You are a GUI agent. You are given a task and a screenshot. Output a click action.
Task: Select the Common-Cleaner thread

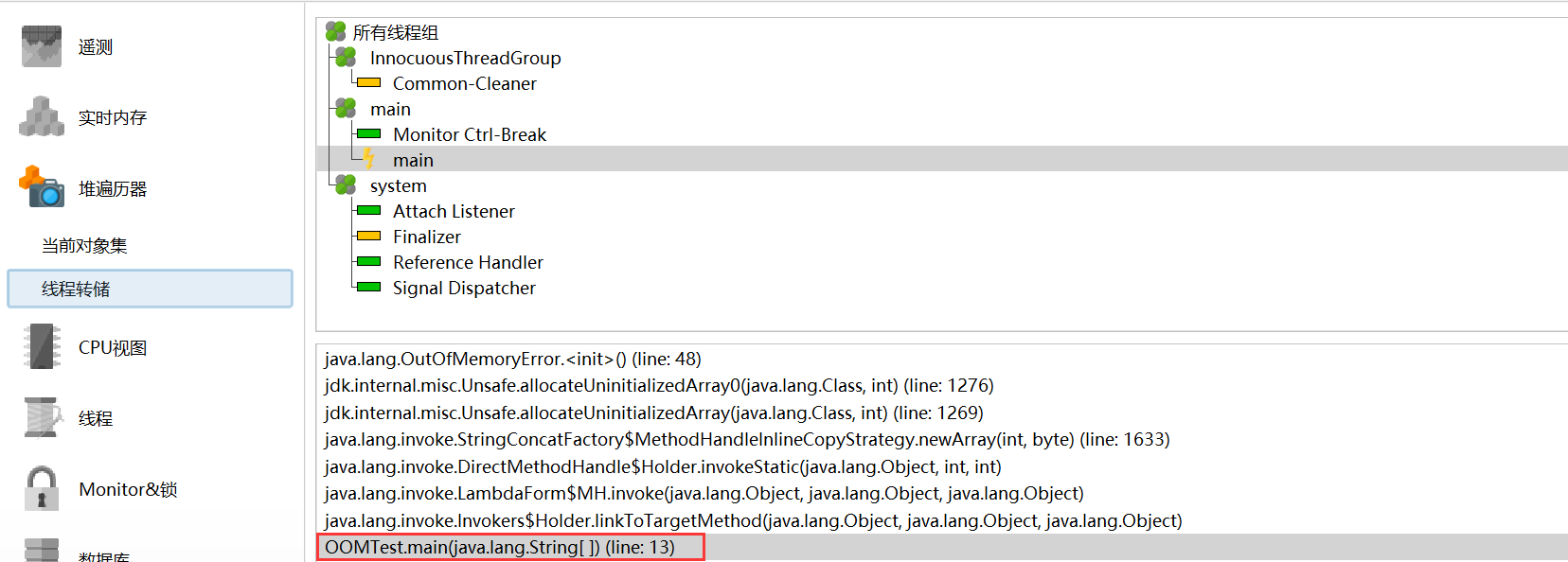click(x=465, y=84)
